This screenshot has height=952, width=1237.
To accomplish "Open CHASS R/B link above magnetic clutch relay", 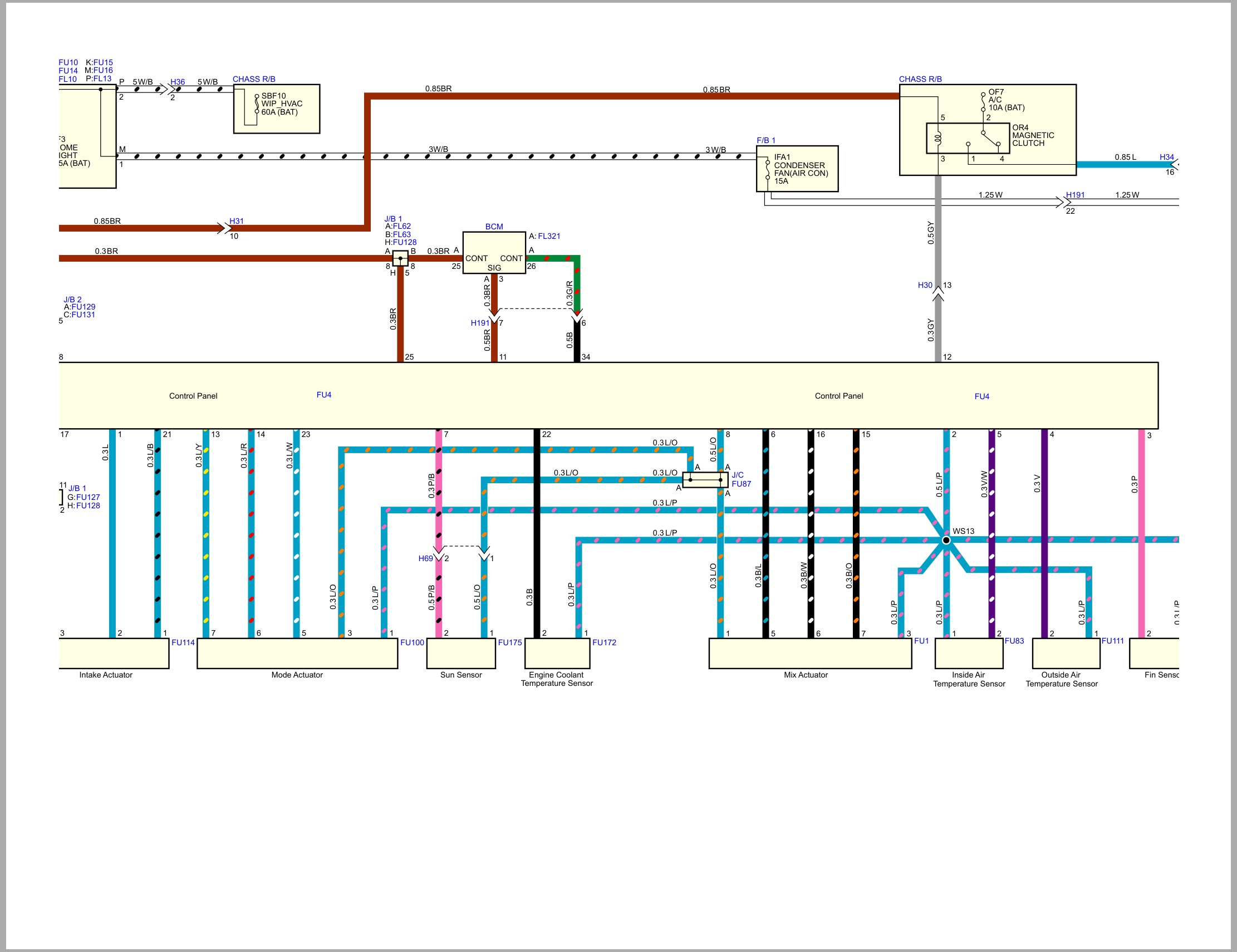I will [x=920, y=78].
